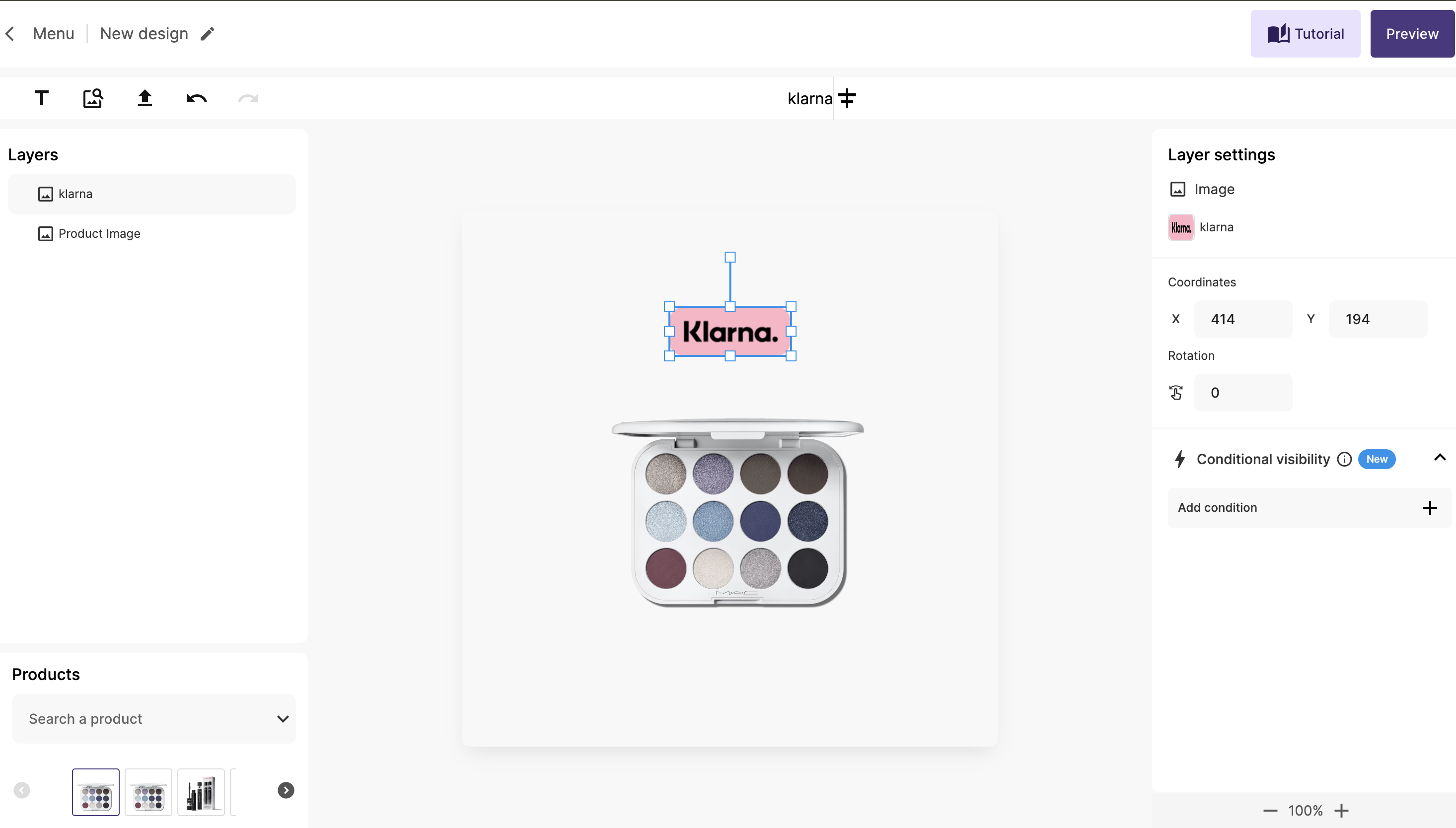
Task: Select the mascara product thumbnail
Action: [x=201, y=792]
